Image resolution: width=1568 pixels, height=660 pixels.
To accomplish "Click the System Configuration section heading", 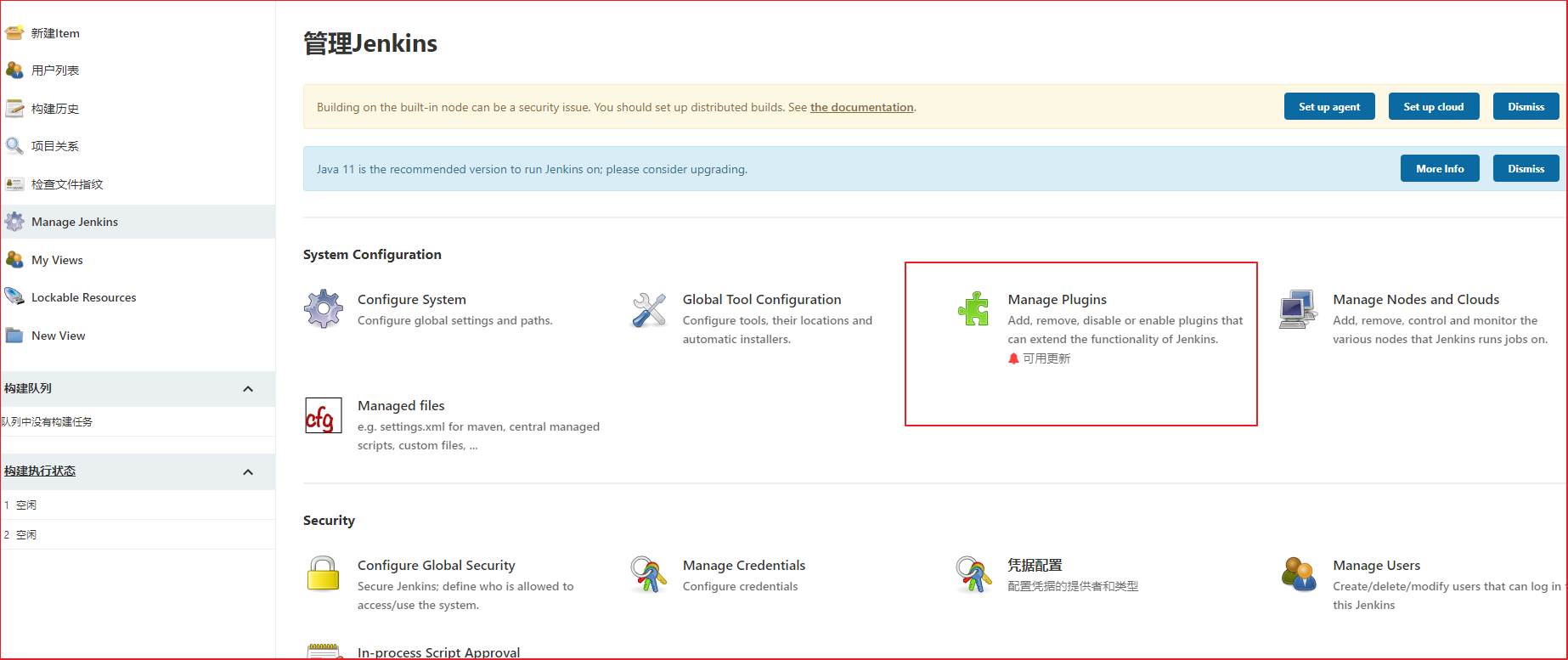I will (x=372, y=254).
